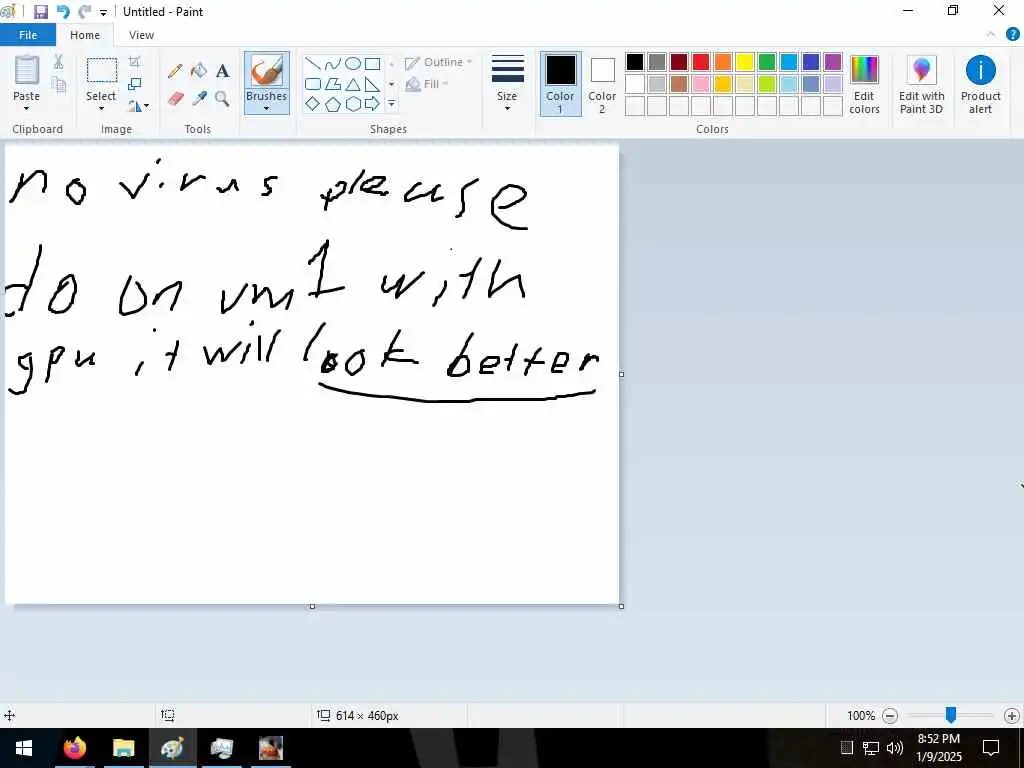This screenshot has width=1024, height=768.
Task: Expand the Shapes gallery more arrow
Action: tap(391, 104)
